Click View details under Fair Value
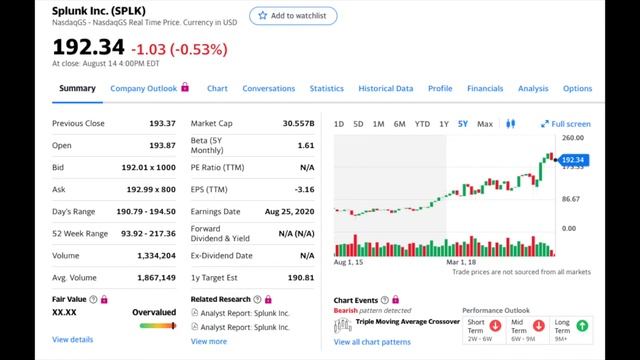Viewport: 640px width, 360px height. pos(73,340)
